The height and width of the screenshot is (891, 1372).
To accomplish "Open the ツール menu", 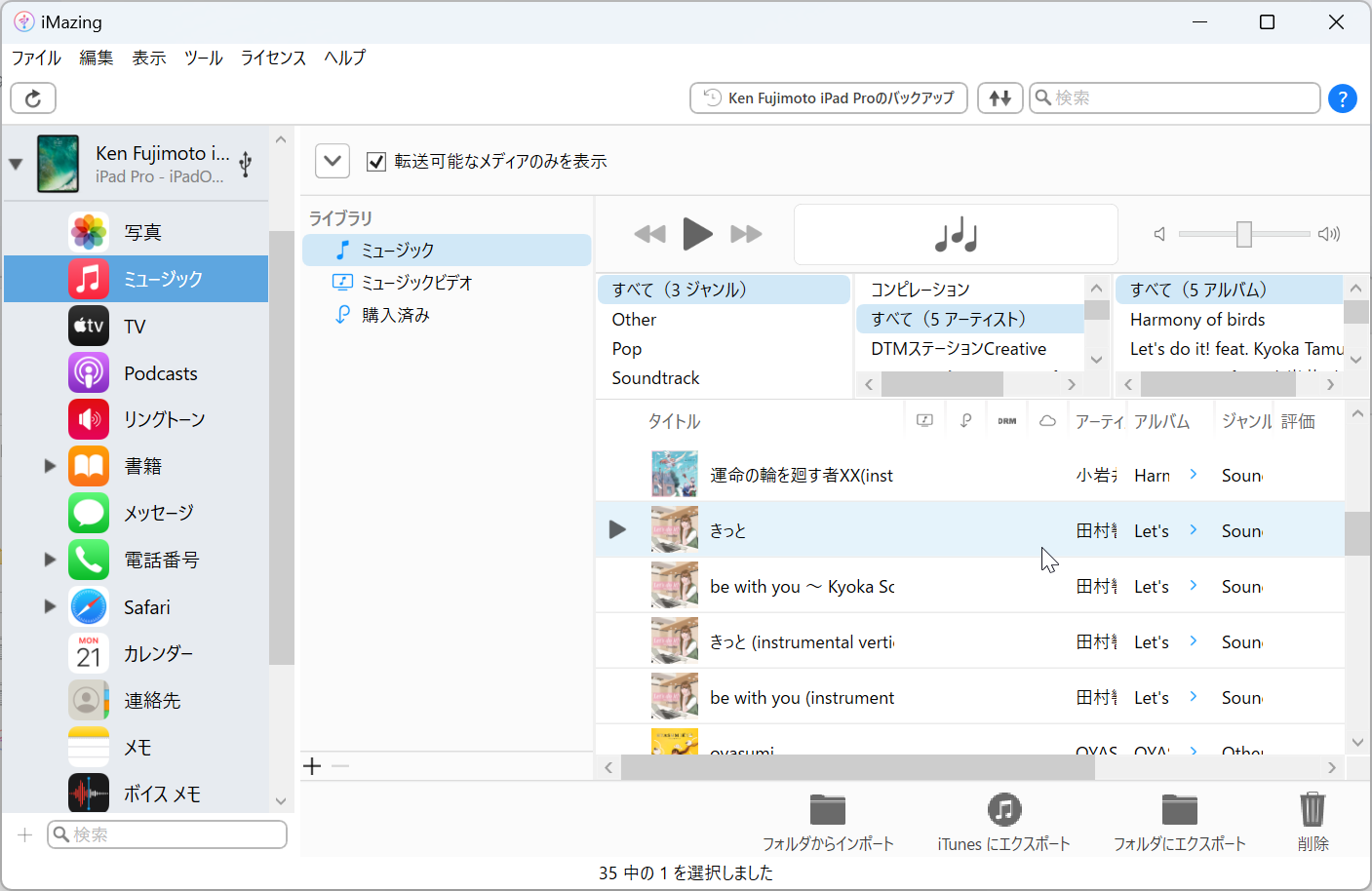I will click(204, 58).
